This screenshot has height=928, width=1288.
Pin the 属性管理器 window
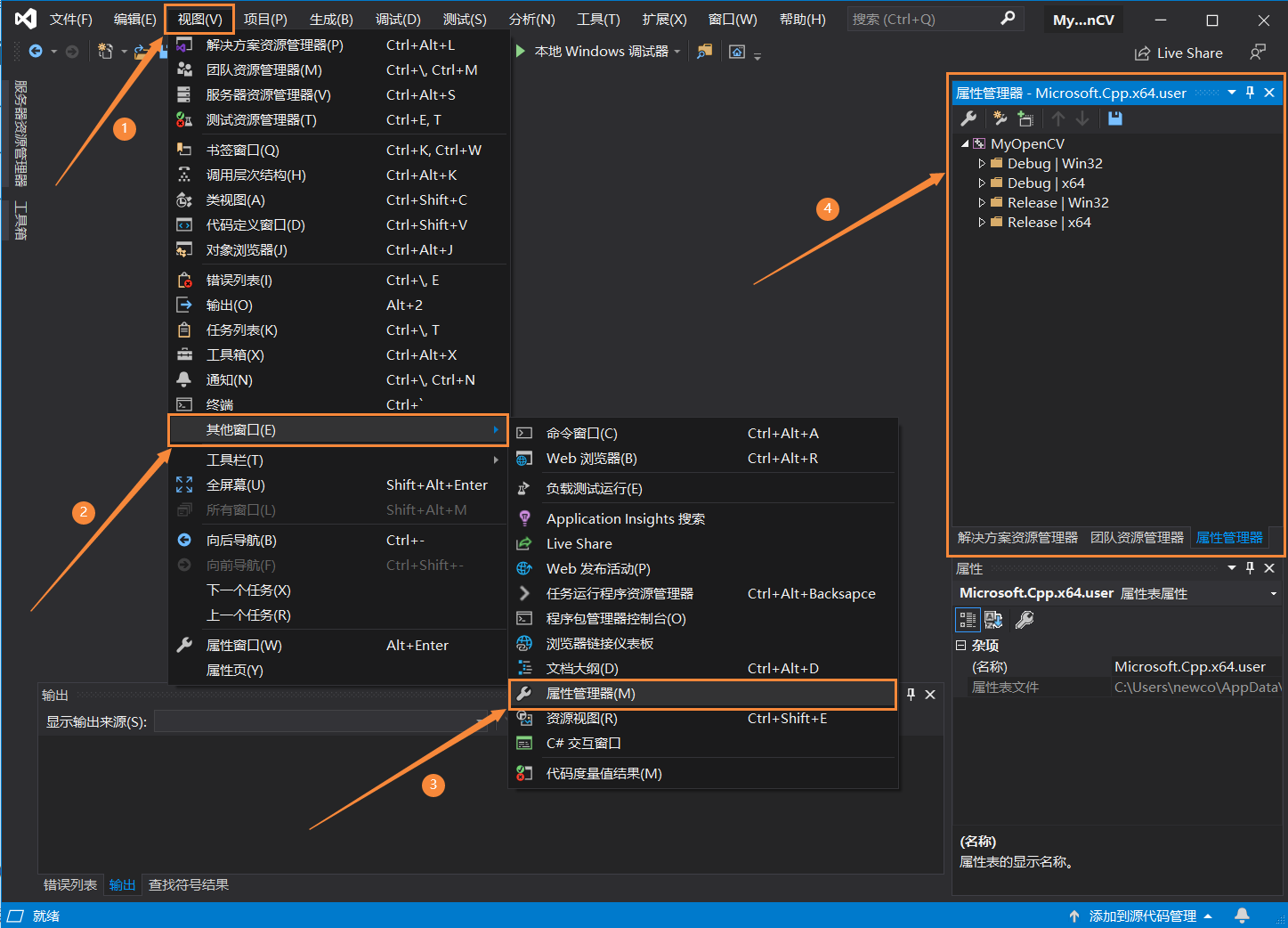[x=1250, y=92]
